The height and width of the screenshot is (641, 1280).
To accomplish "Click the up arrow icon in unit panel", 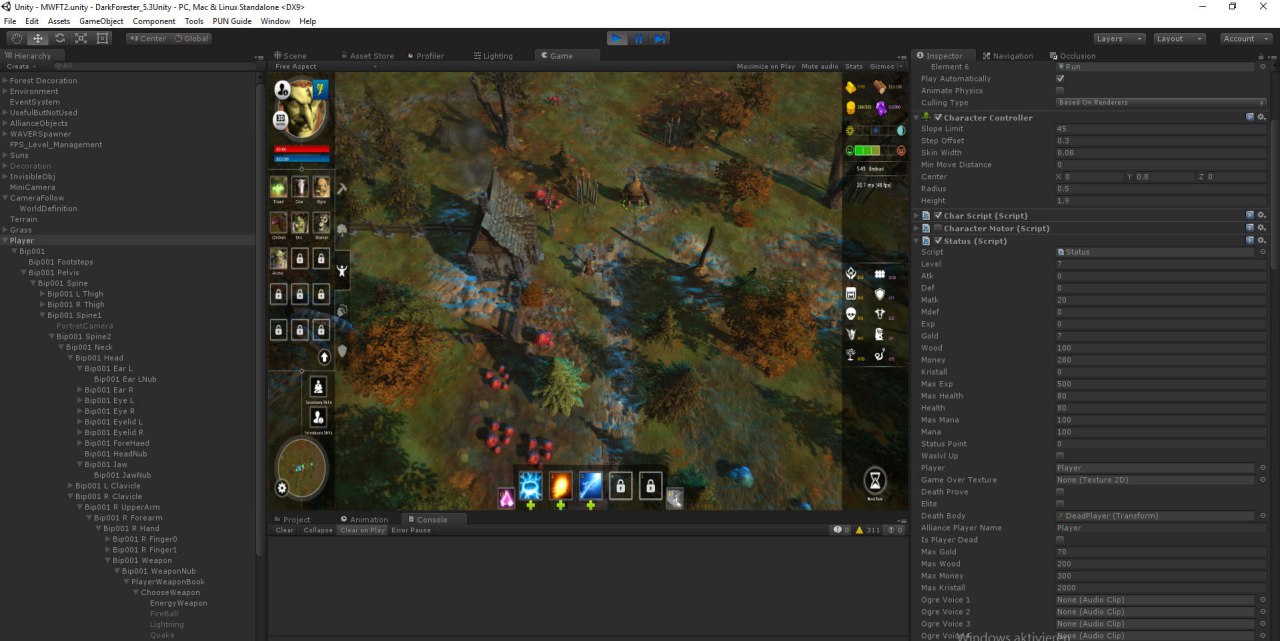I will click(324, 357).
